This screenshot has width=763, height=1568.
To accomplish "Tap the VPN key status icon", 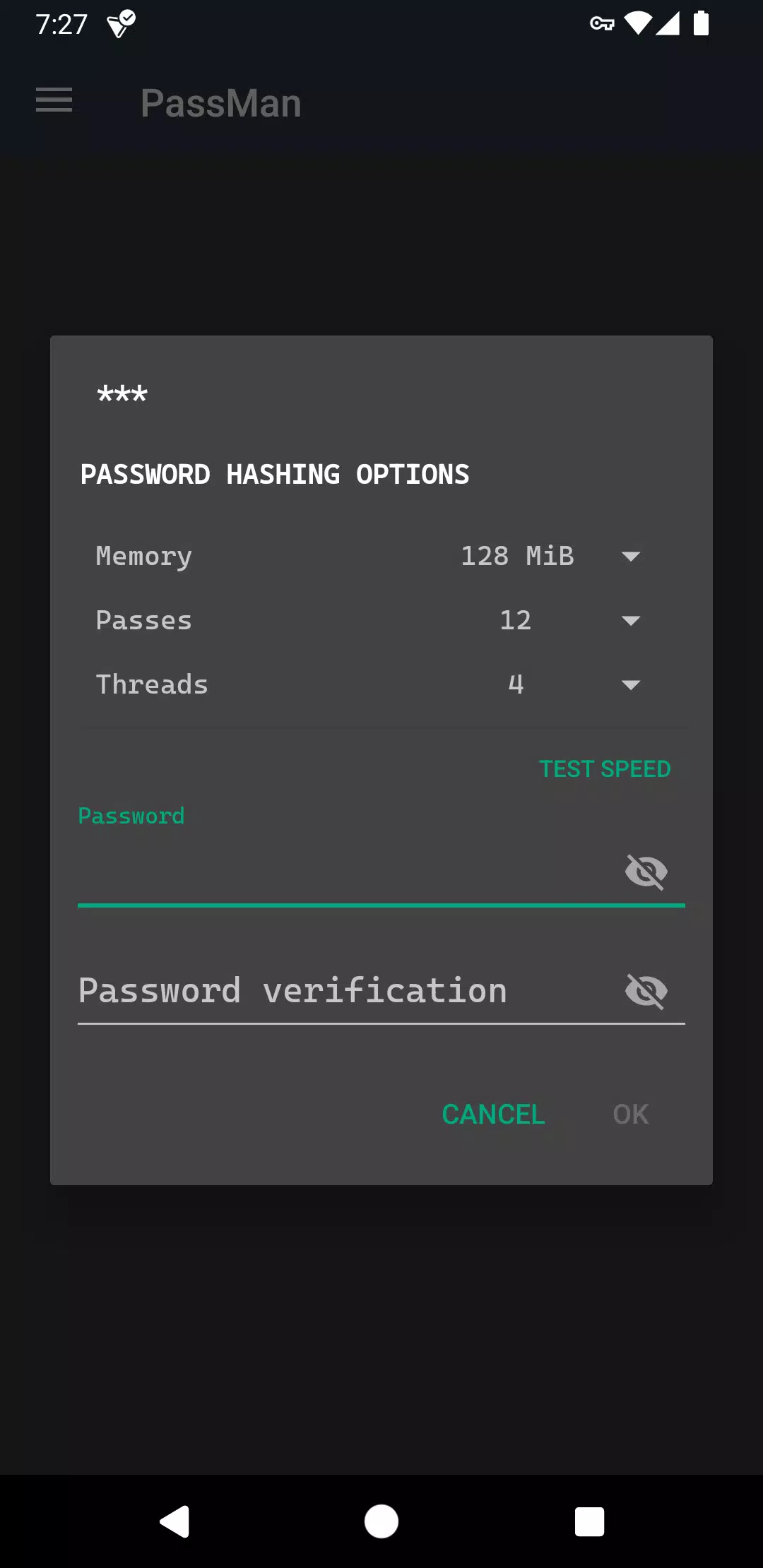I will (602, 24).
